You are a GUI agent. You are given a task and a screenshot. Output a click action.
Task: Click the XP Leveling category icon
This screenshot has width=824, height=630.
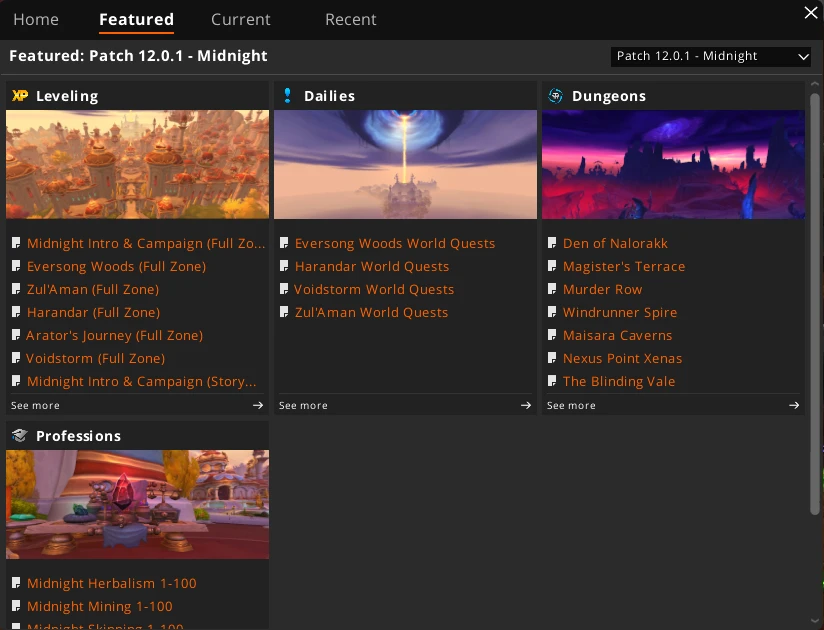point(19,96)
